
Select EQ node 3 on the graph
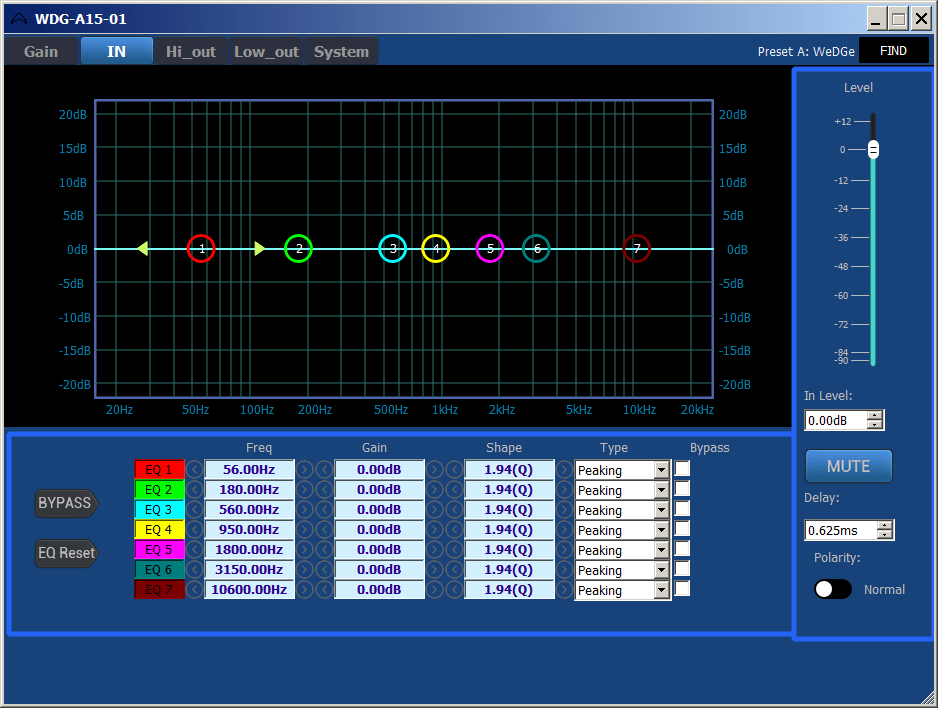point(392,249)
